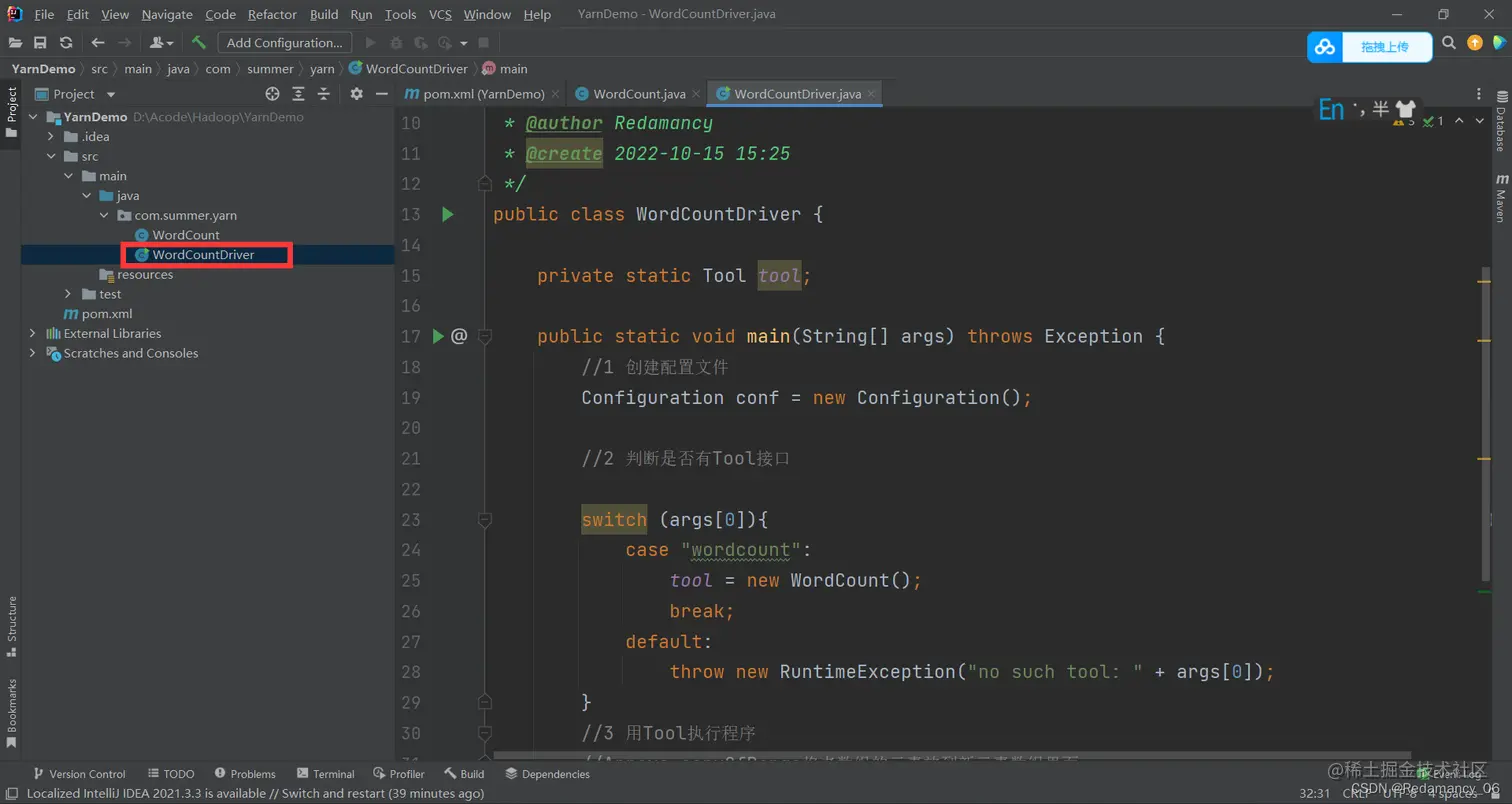Open the user profile dropdown in toolbar
Screen dimensions: 1512x804
[x=161, y=43]
